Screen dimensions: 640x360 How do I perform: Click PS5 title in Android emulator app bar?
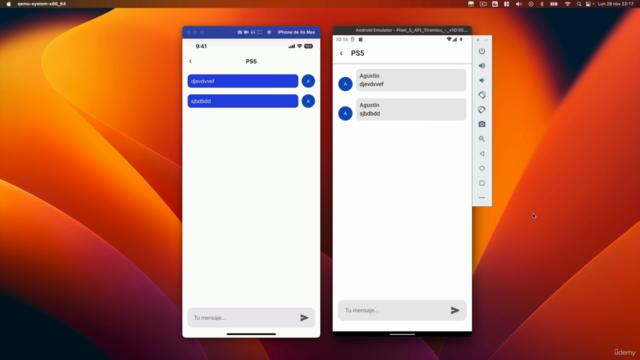pos(358,53)
